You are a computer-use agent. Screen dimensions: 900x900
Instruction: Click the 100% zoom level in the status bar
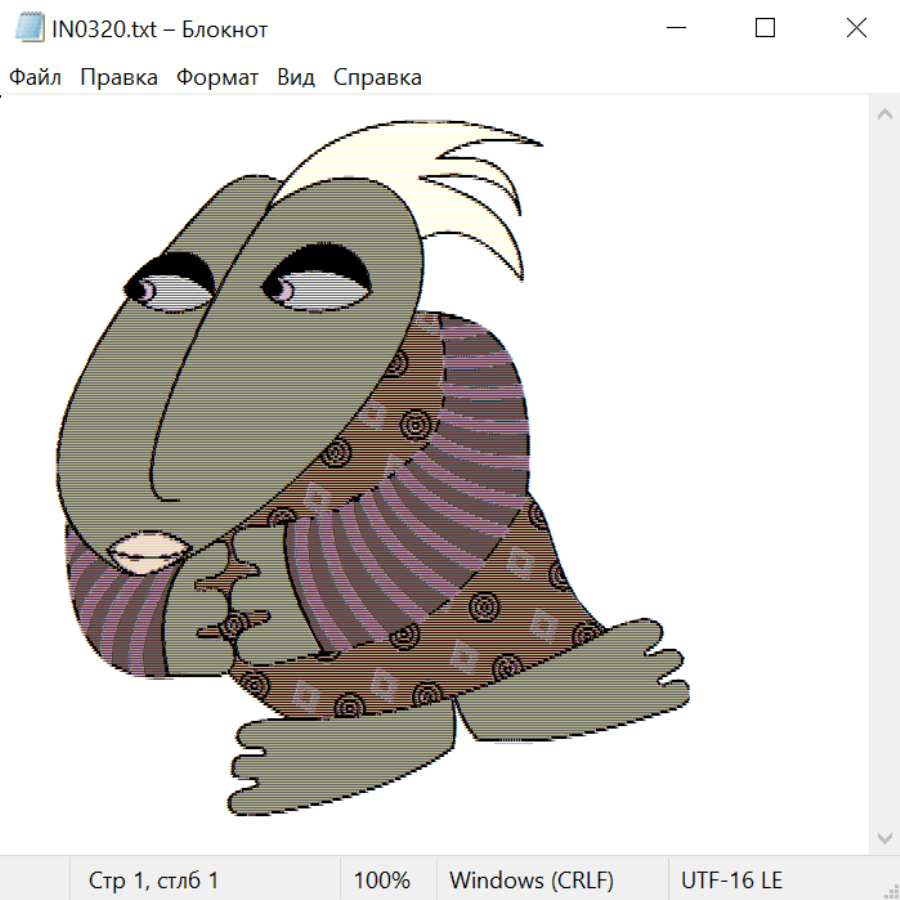click(x=382, y=881)
